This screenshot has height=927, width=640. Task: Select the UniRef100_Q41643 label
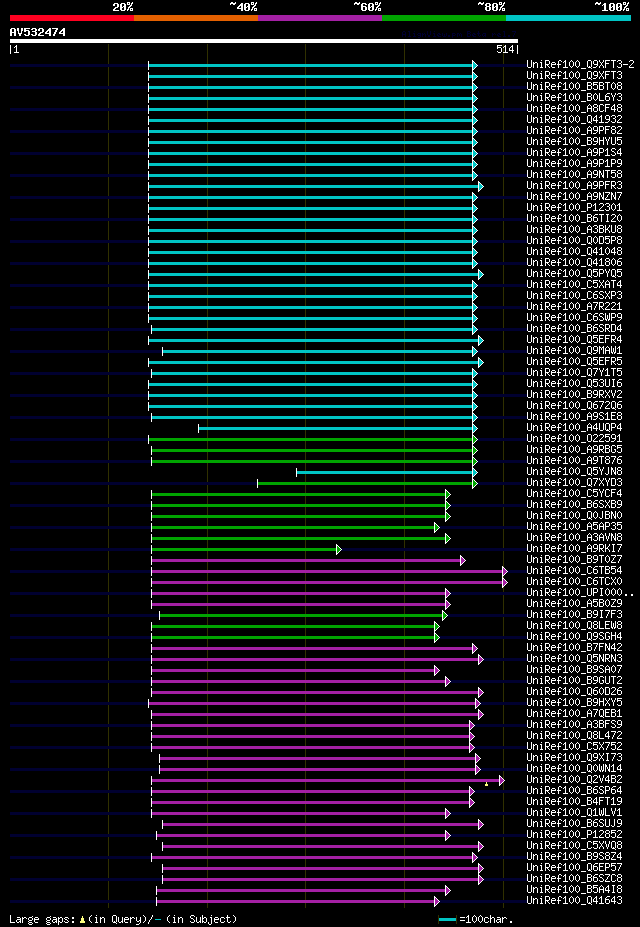574,903
